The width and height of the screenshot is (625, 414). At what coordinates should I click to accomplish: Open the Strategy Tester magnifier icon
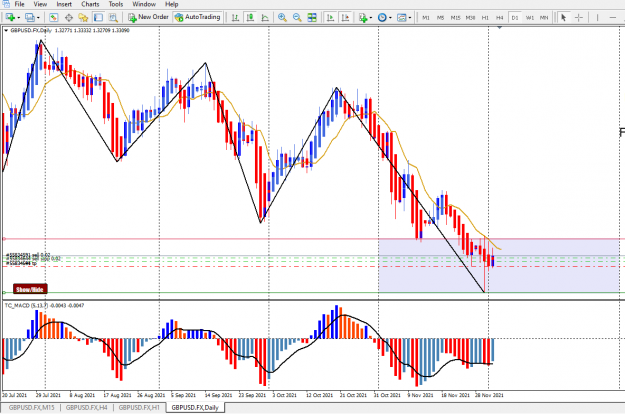pyautogui.click(x=113, y=18)
